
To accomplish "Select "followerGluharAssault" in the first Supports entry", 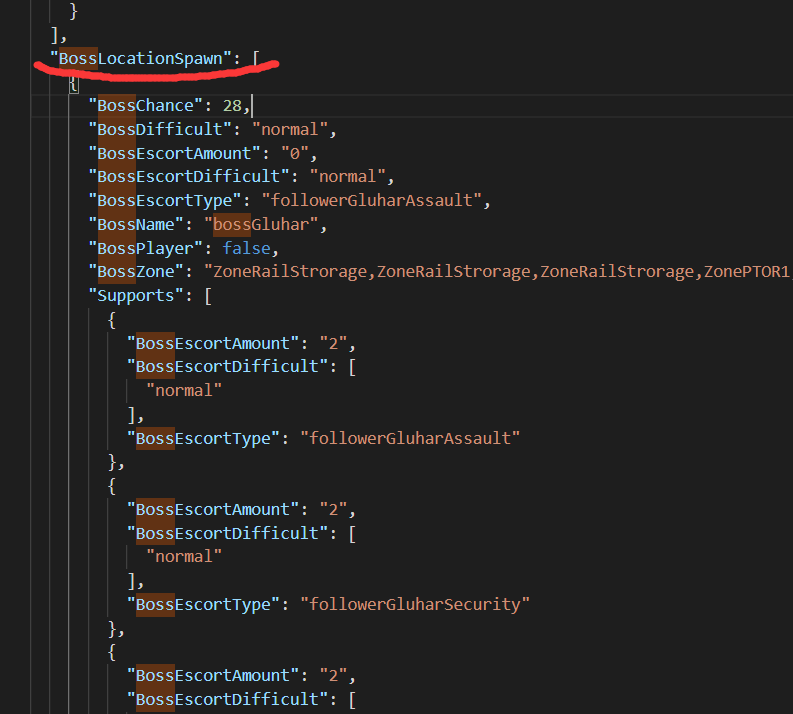I will [x=410, y=438].
